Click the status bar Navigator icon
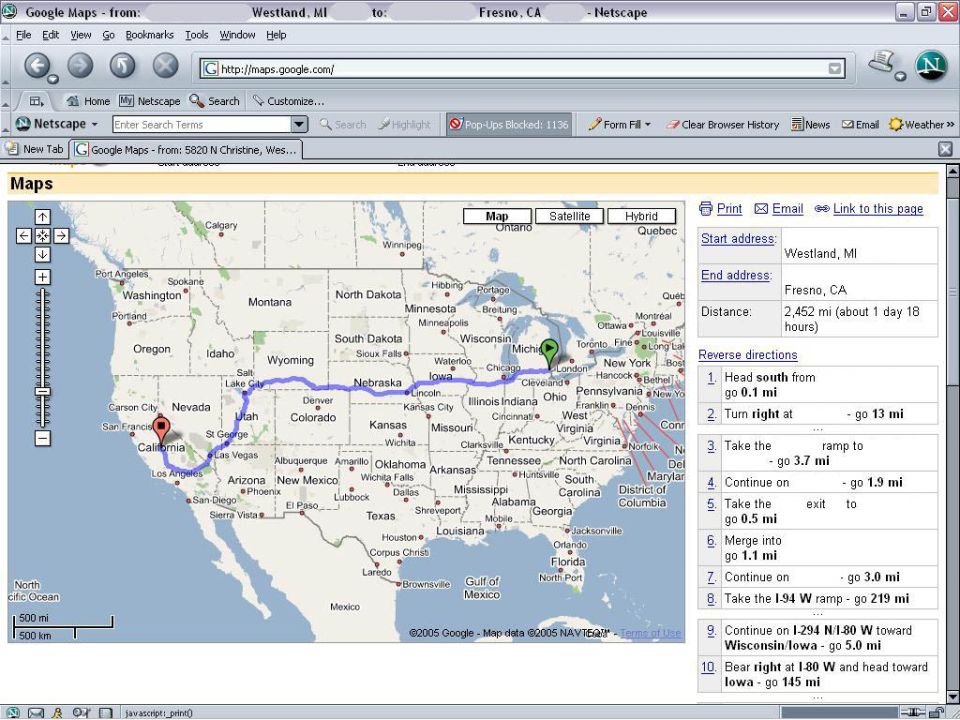This screenshot has width=960, height=720. (12, 713)
